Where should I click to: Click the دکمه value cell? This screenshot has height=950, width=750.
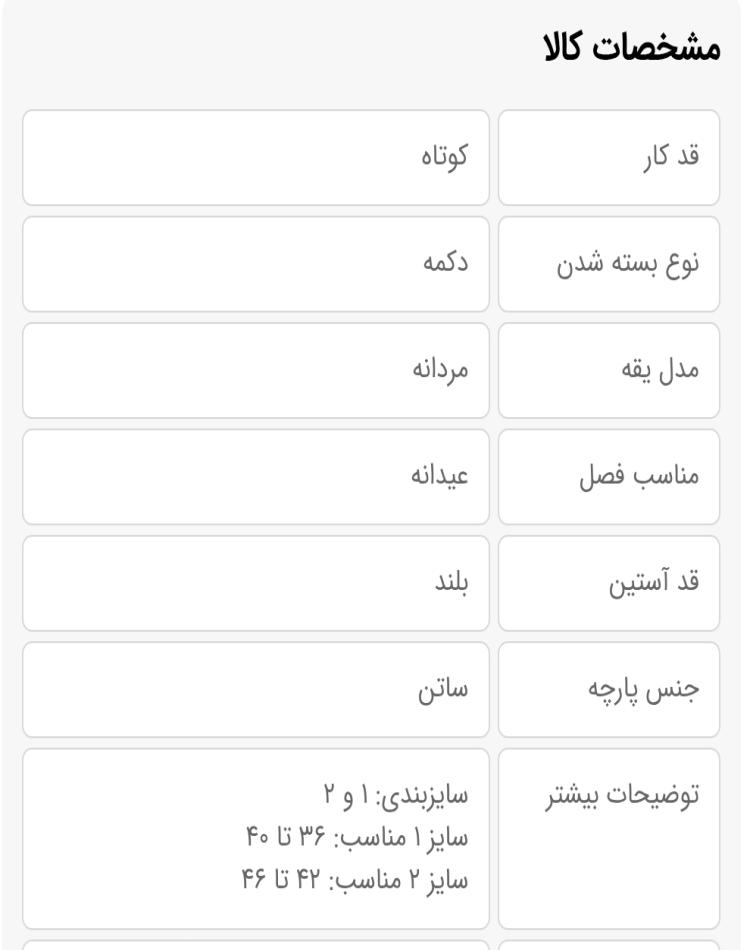tap(256, 264)
